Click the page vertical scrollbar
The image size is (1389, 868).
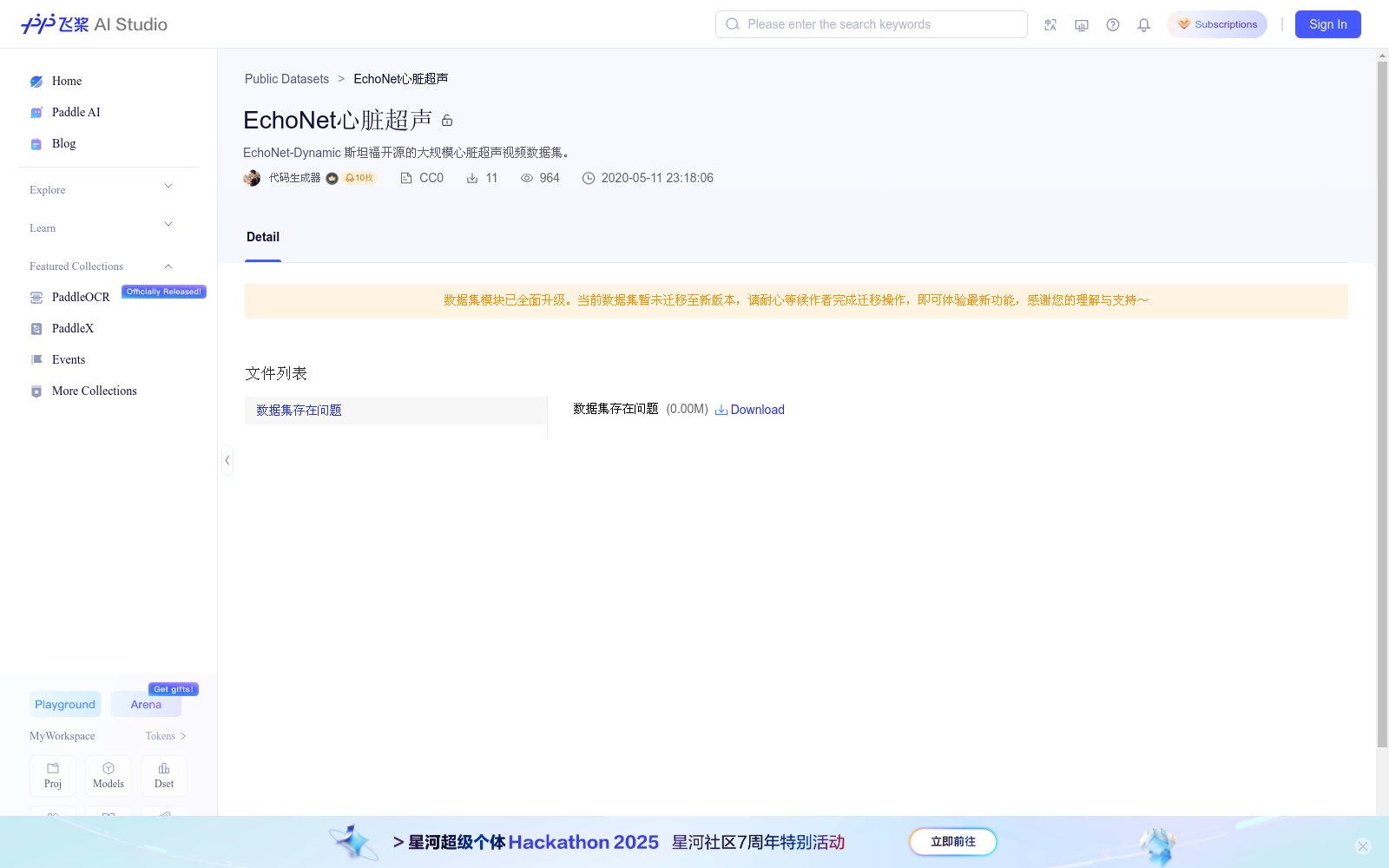pyautogui.click(x=1382, y=404)
